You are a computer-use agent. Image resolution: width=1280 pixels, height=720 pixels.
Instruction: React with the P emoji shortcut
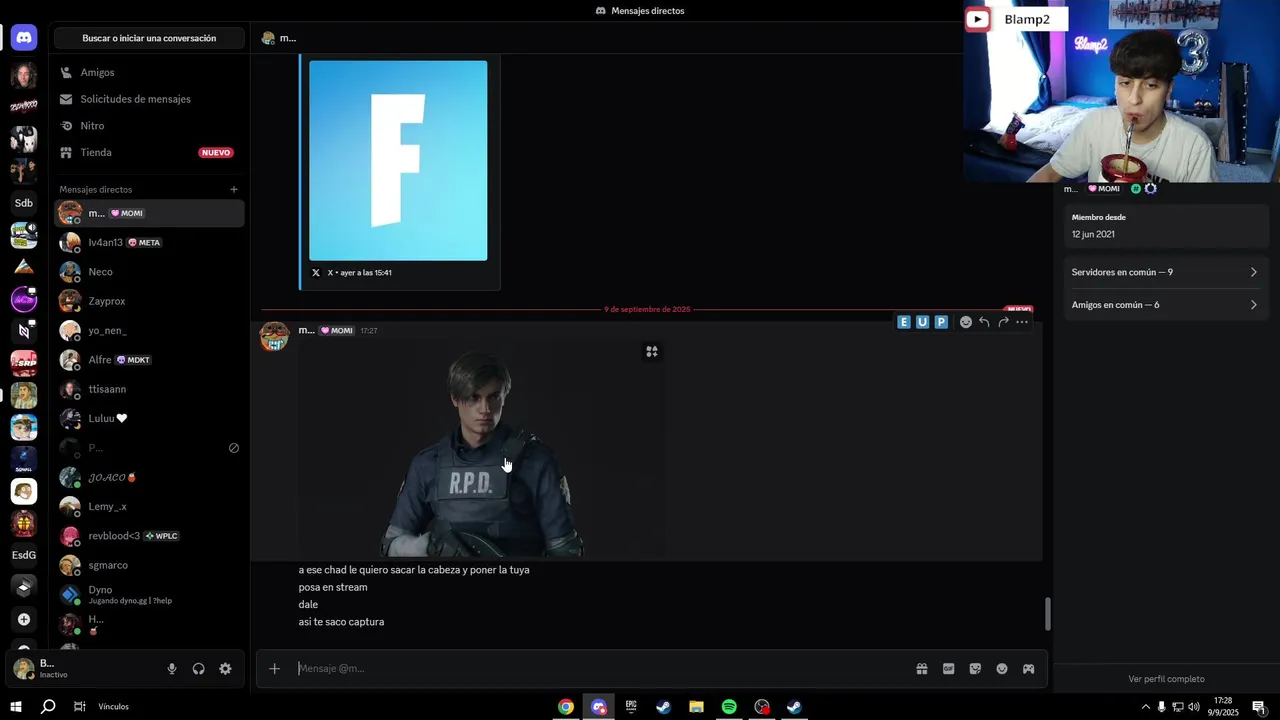[941, 322]
